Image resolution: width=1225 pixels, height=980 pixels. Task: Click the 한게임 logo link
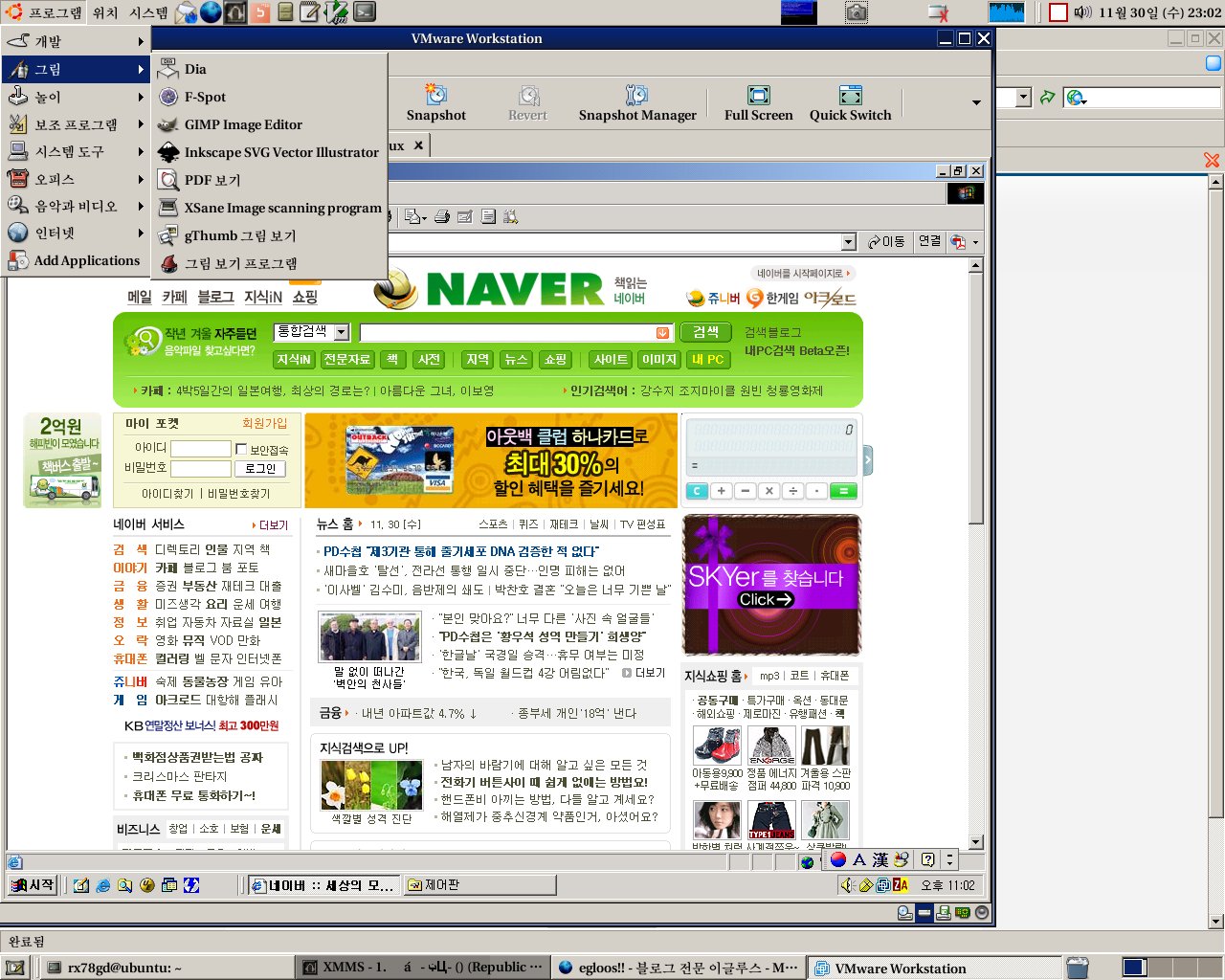[x=773, y=298]
